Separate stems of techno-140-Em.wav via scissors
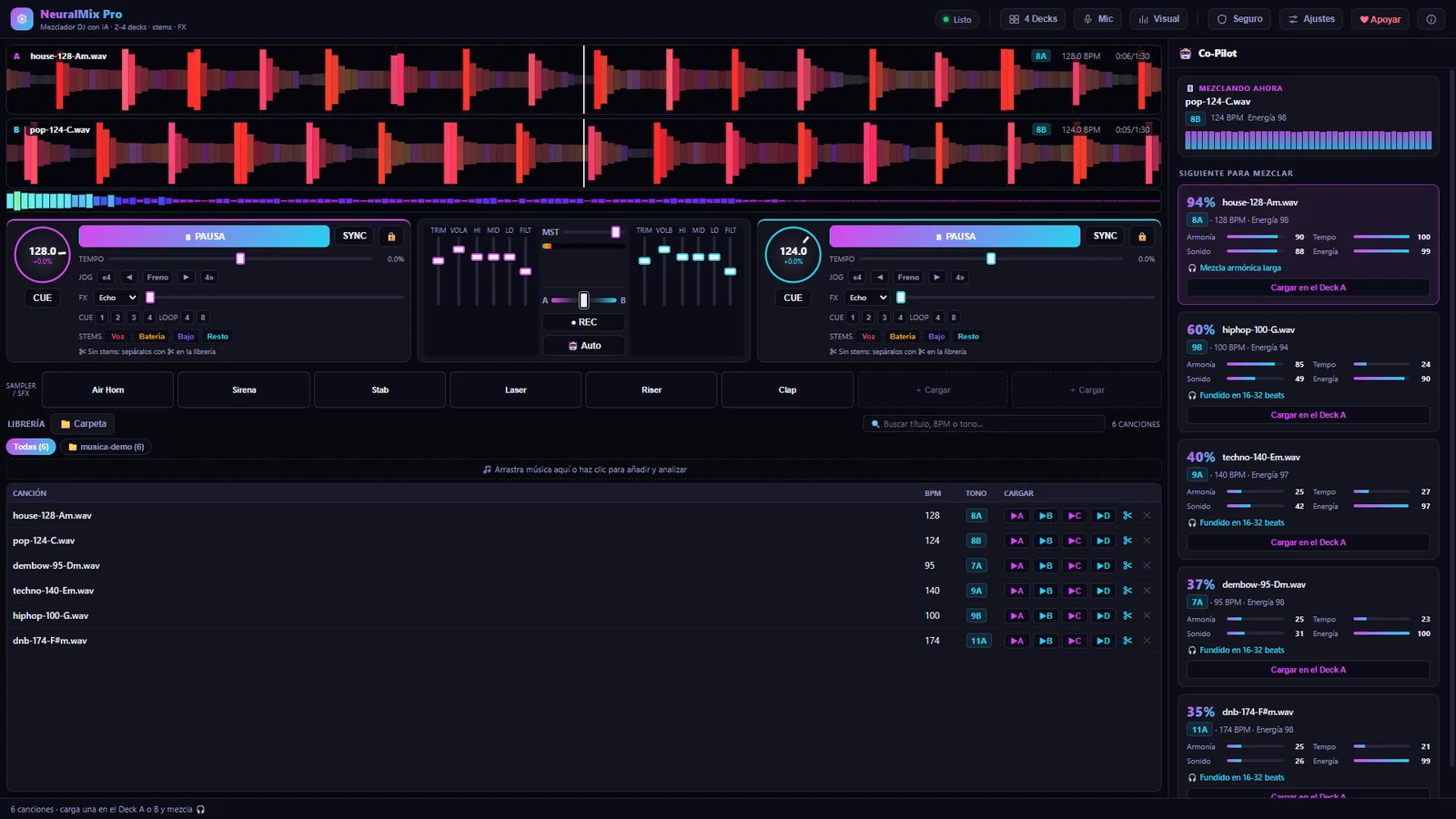 click(x=1127, y=591)
